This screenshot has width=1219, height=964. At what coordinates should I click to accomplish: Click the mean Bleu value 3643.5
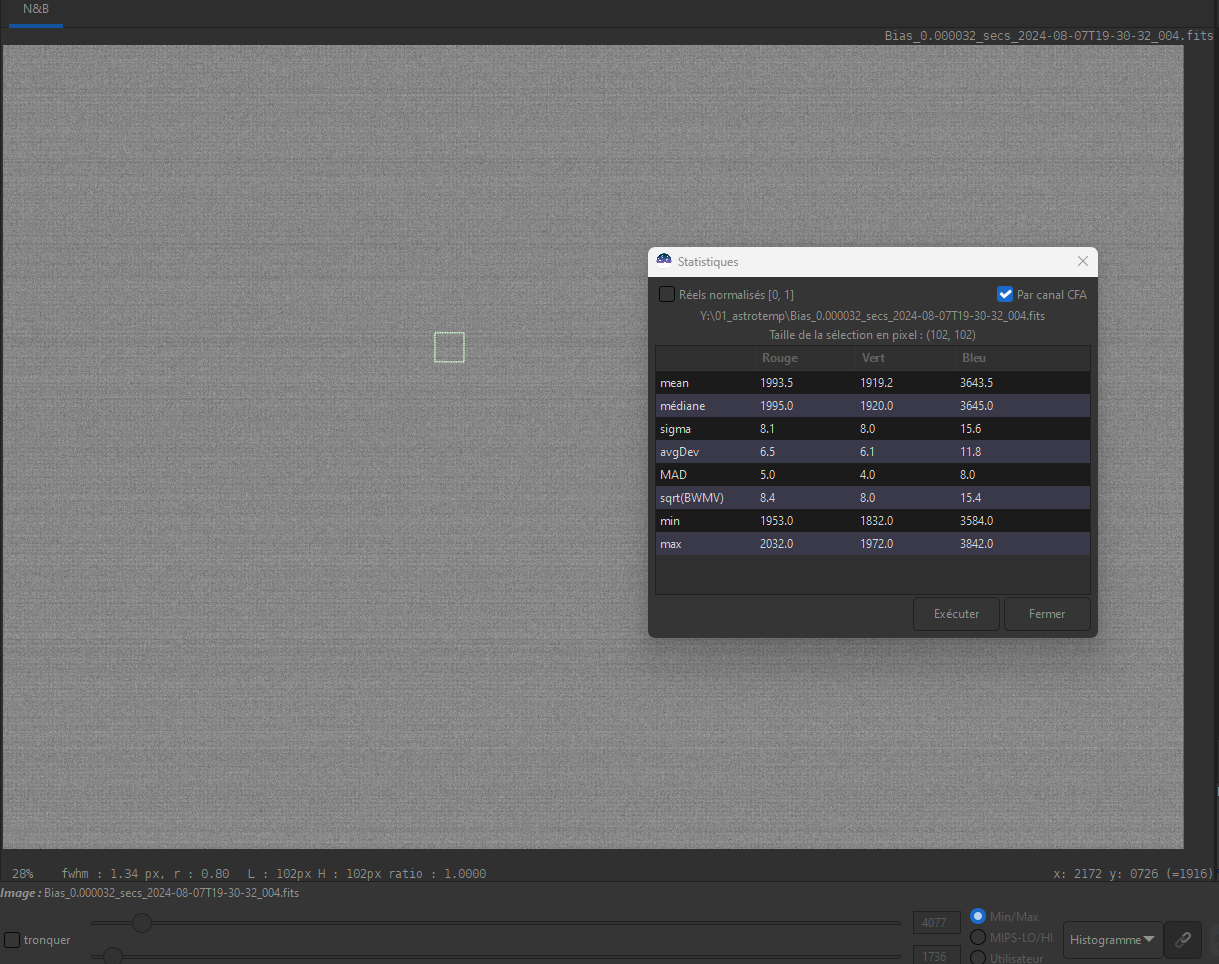click(x=976, y=383)
